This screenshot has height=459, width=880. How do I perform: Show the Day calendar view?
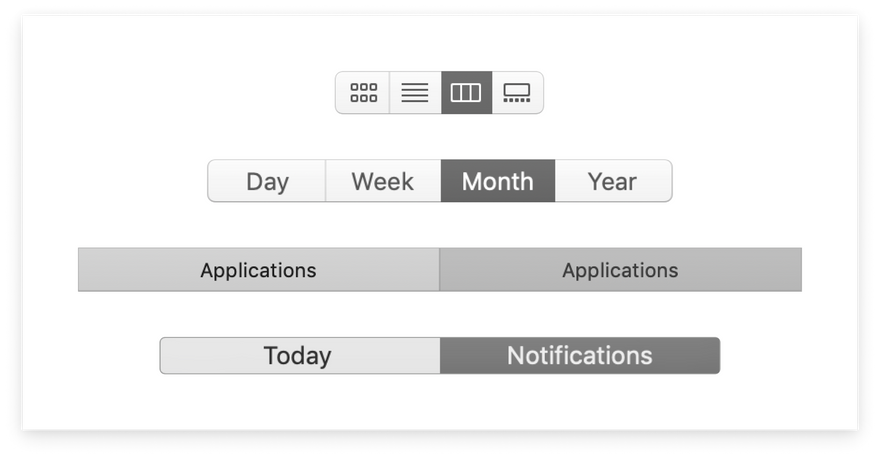tap(267, 181)
